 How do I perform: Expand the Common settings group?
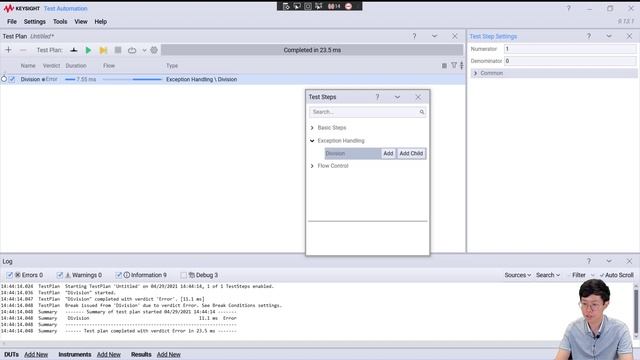point(475,73)
